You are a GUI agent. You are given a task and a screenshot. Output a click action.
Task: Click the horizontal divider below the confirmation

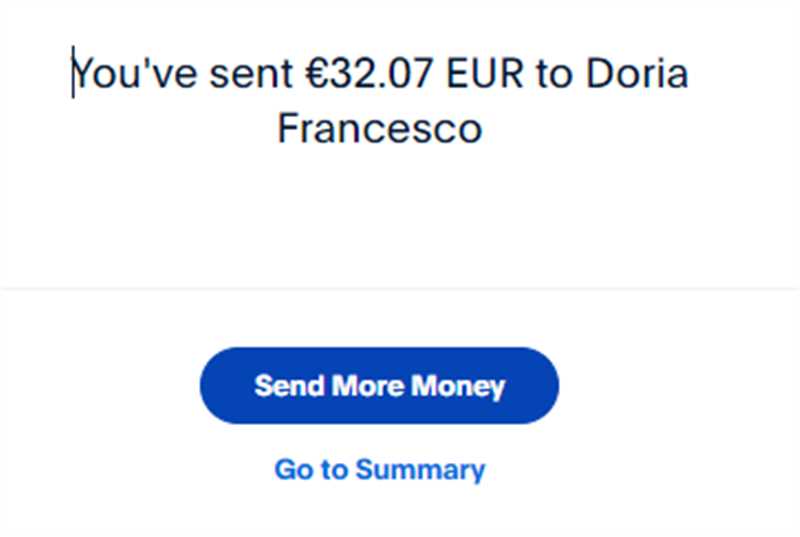pyautogui.click(x=400, y=289)
